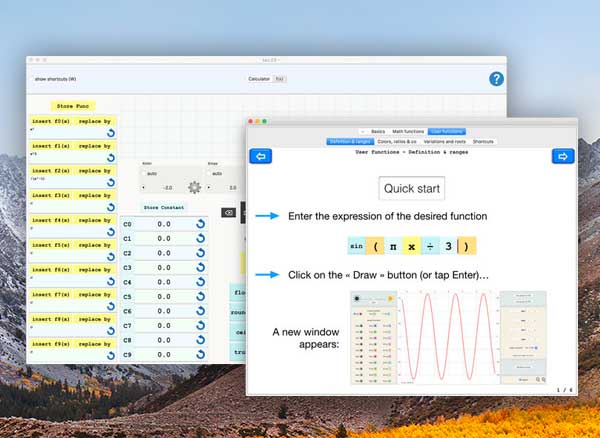This screenshot has width=600, height=438.
Task: Click the sine graph window preview image
Action: click(448, 338)
